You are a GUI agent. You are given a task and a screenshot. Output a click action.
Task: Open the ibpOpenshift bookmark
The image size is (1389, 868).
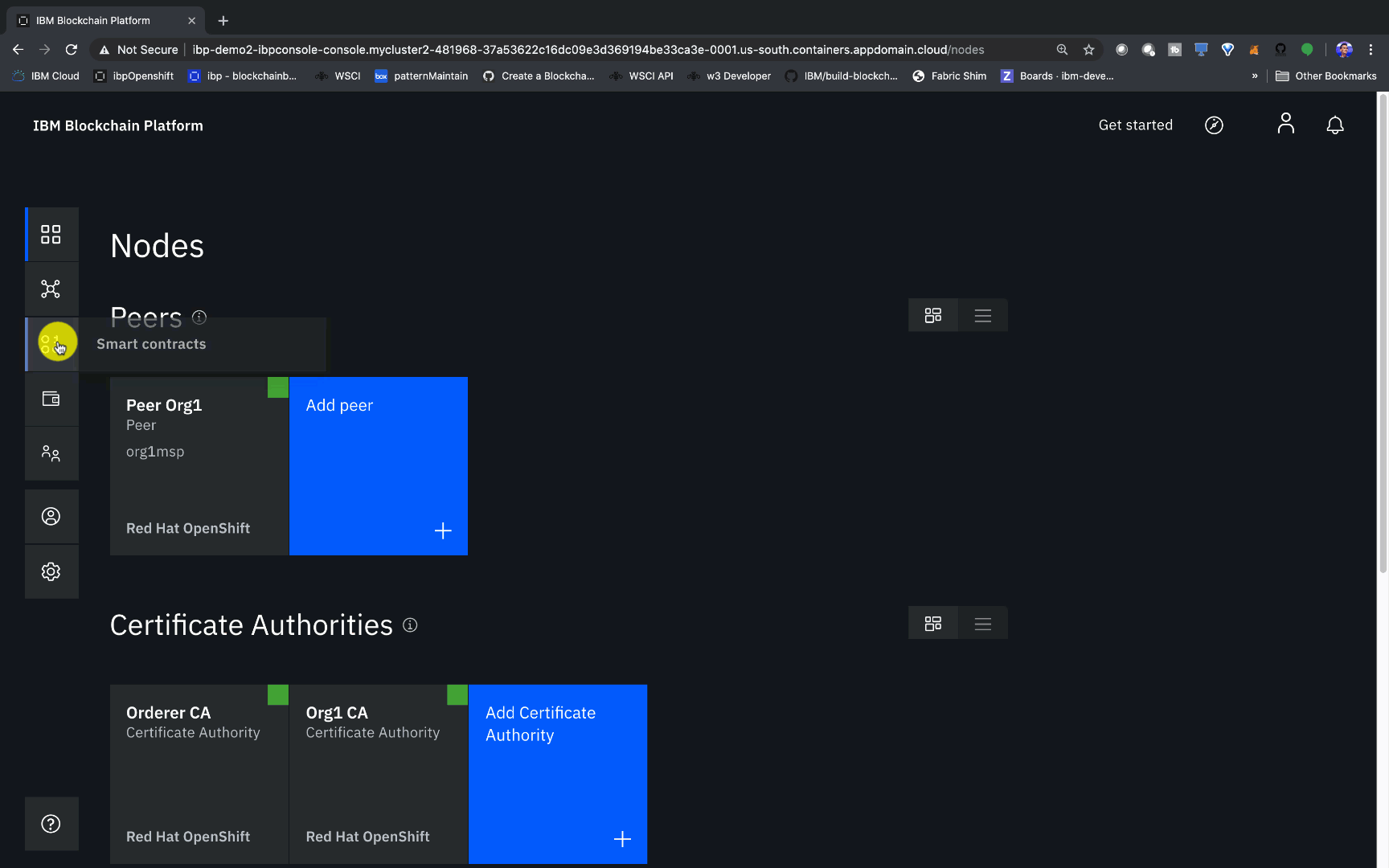point(134,76)
